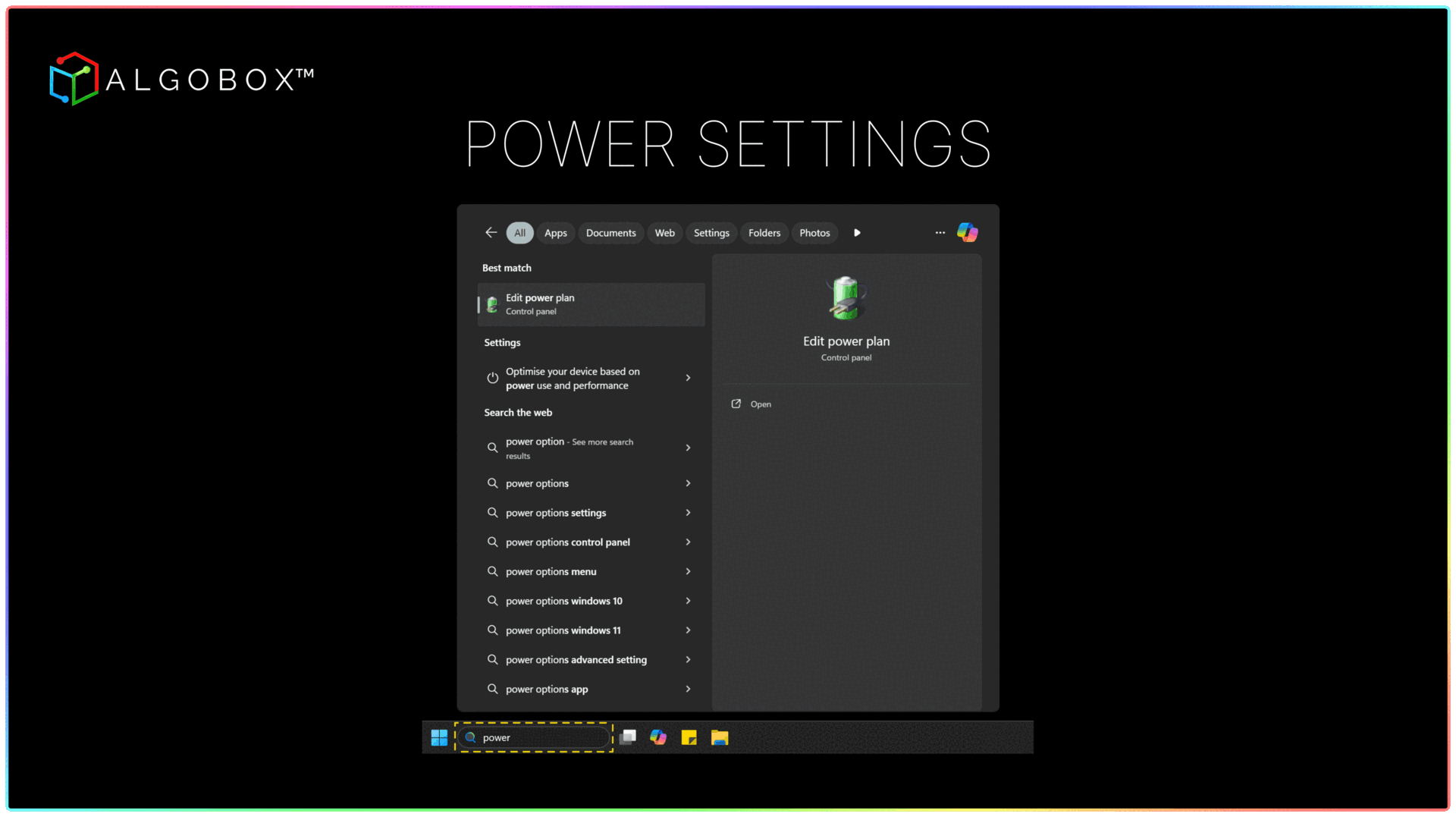Select the Documents filter tab

pos(610,233)
